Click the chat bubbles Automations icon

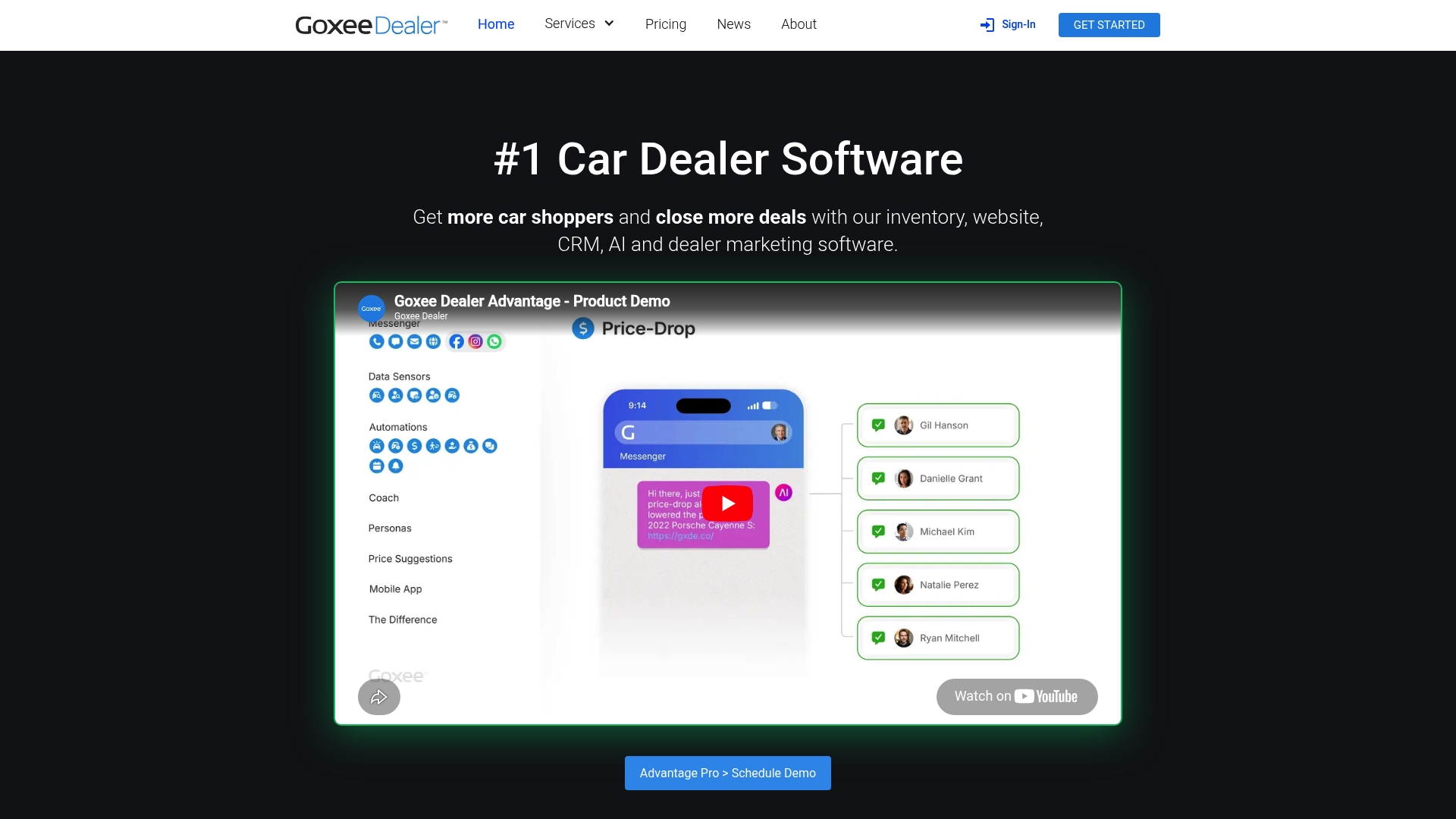tap(490, 446)
